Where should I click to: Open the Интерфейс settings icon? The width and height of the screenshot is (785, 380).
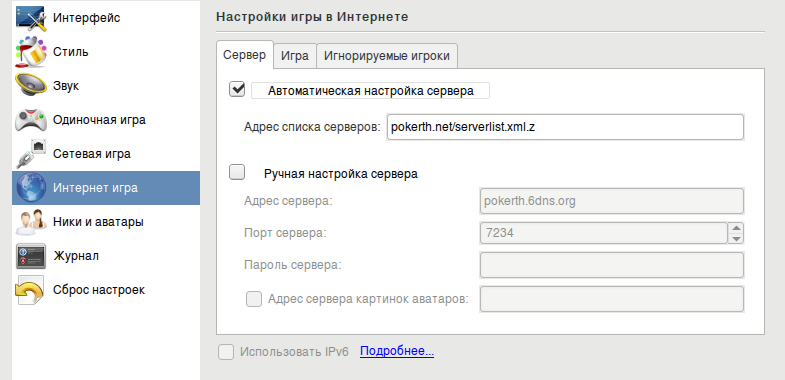click(x=31, y=18)
